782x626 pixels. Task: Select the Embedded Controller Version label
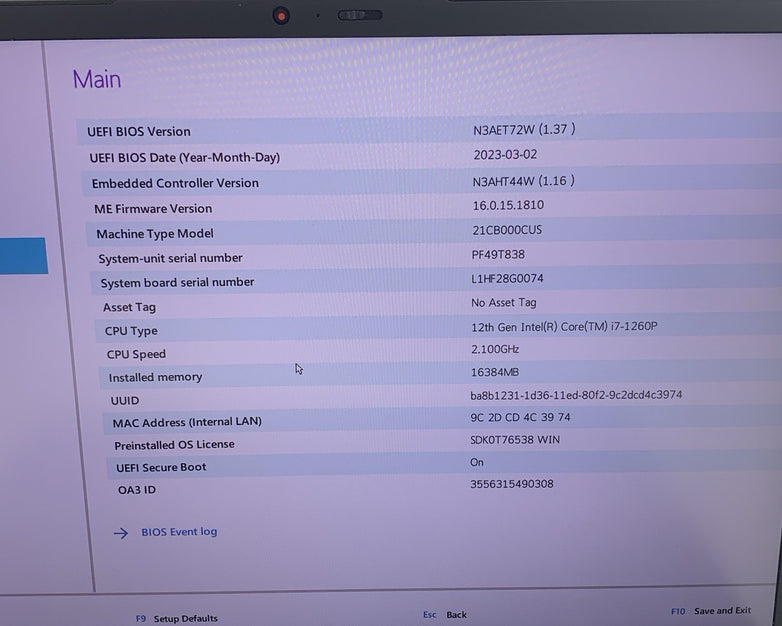(175, 183)
